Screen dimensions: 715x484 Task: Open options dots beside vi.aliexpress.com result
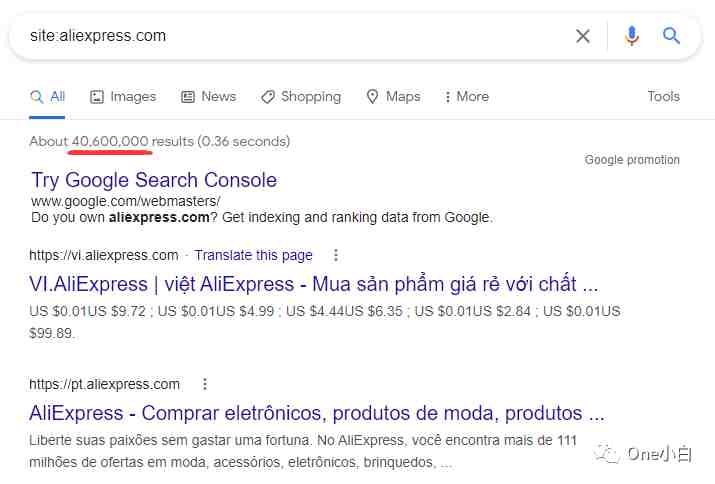(336, 255)
